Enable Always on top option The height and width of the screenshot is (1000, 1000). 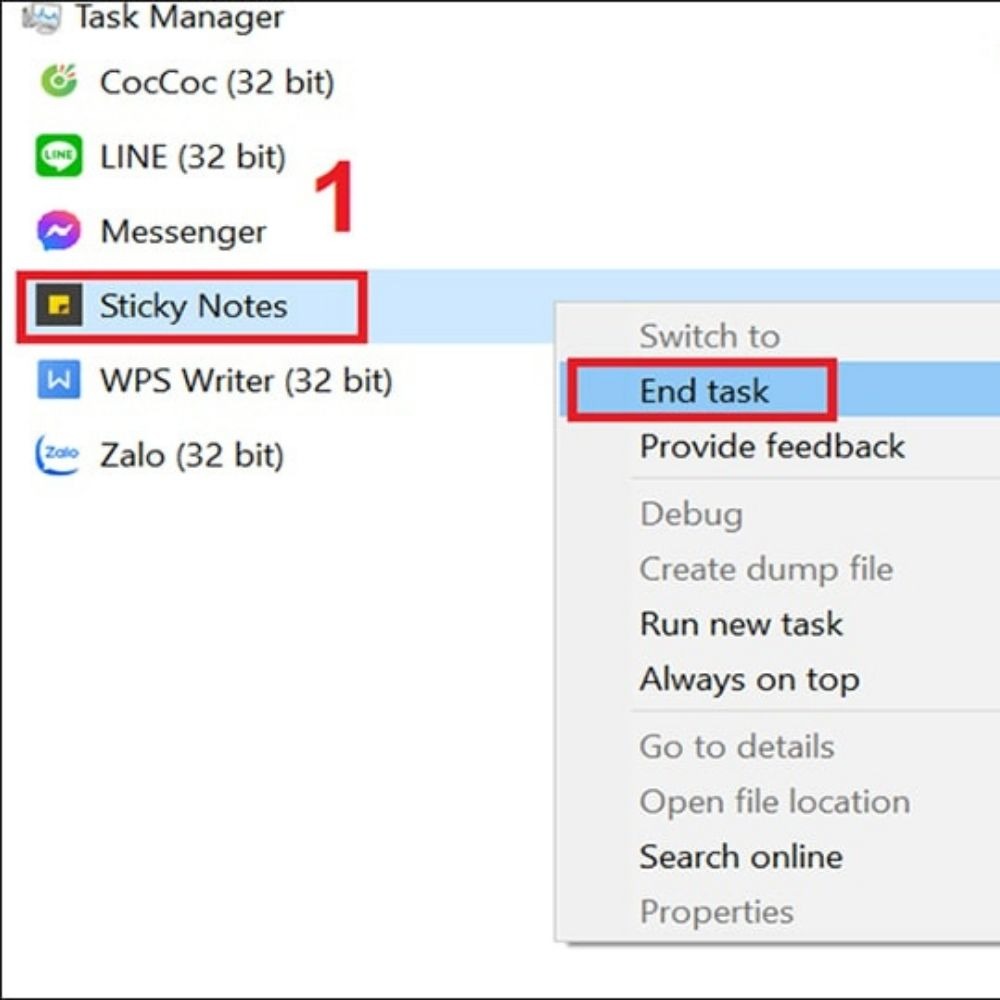(749, 680)
